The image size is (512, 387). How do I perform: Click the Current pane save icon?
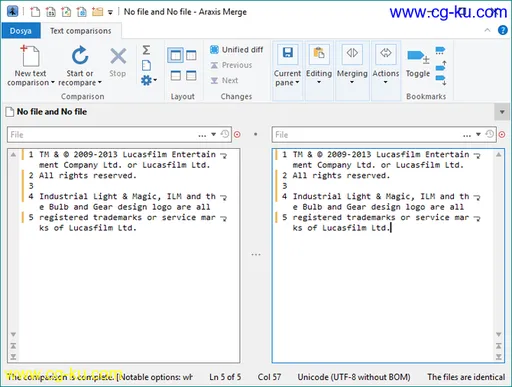(288, 53)
